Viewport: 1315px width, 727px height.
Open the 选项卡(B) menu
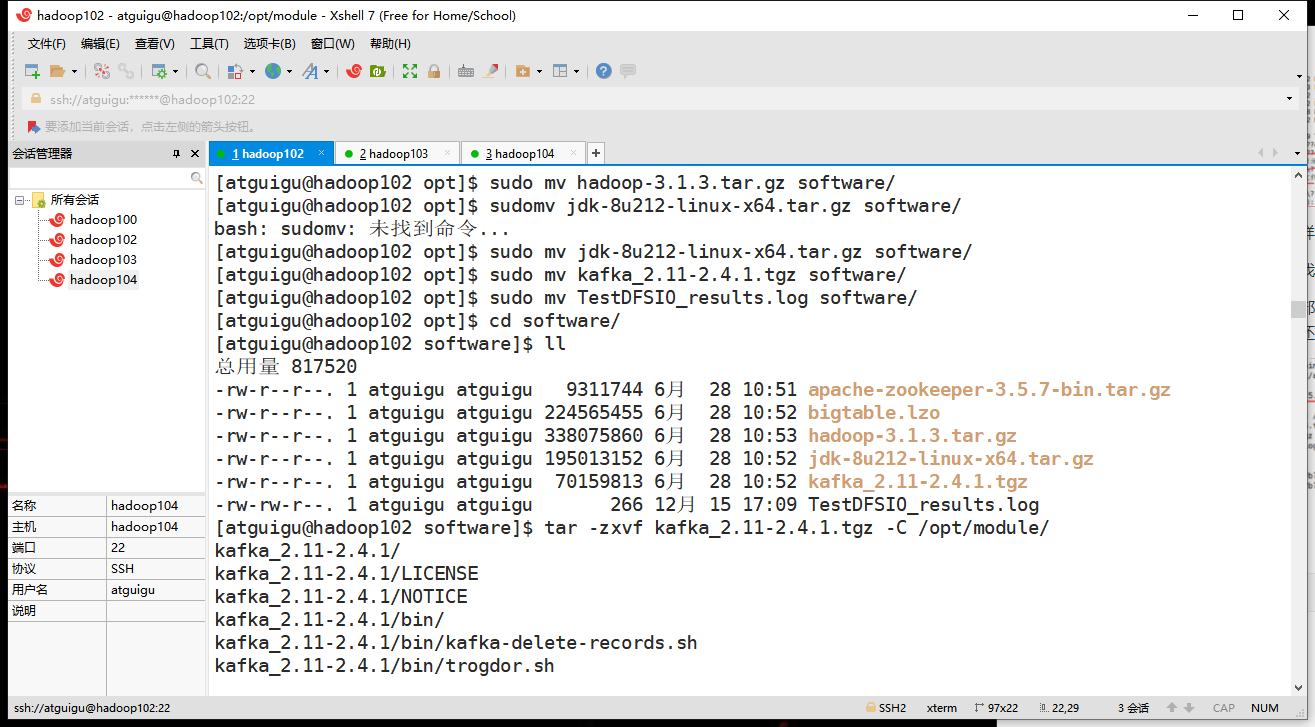coord(270,44)
